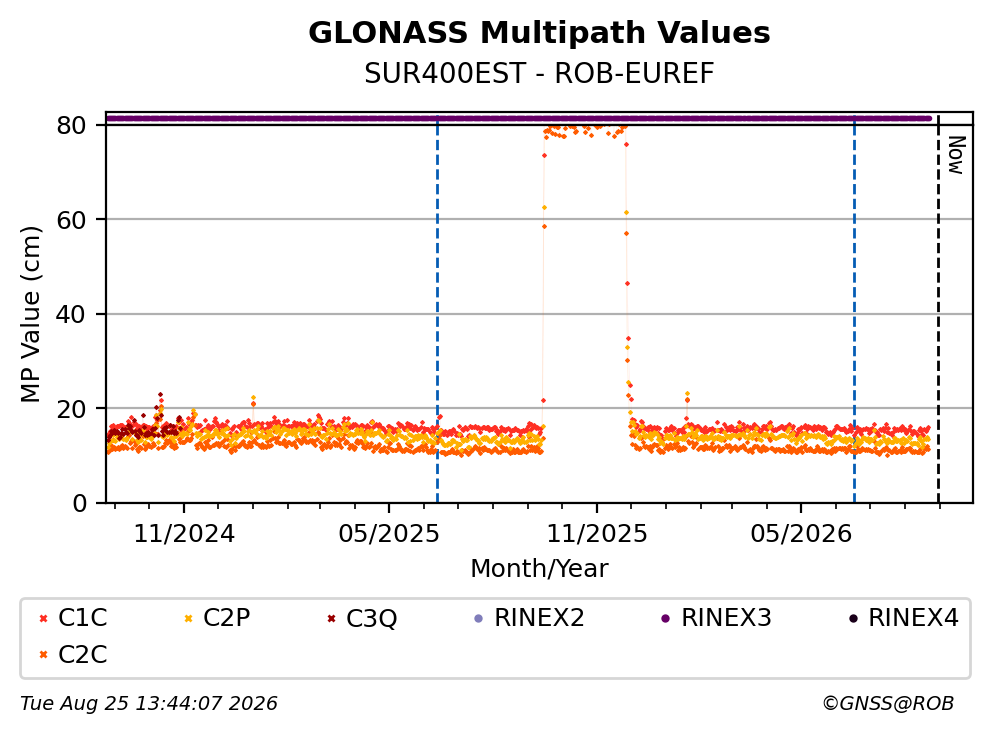Viewport: 993px width, 734px height.
Task: Click the C2P legend marker
Action: [x=188, y=618]
